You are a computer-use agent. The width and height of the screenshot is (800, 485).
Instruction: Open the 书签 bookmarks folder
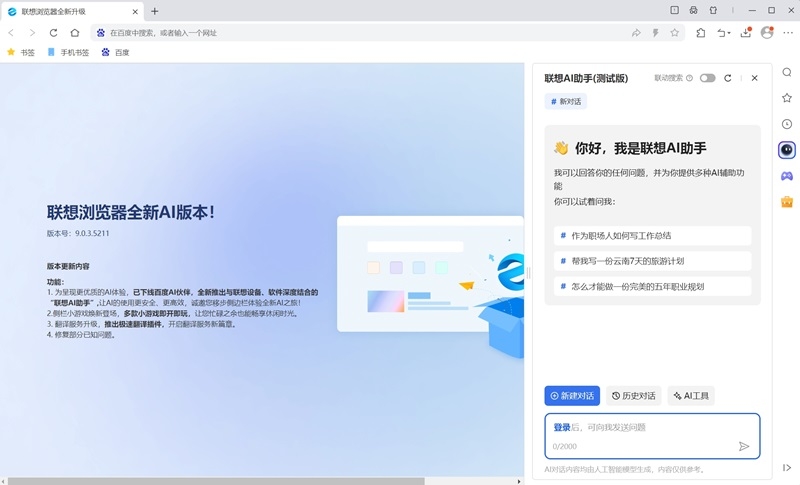(21, 52)
